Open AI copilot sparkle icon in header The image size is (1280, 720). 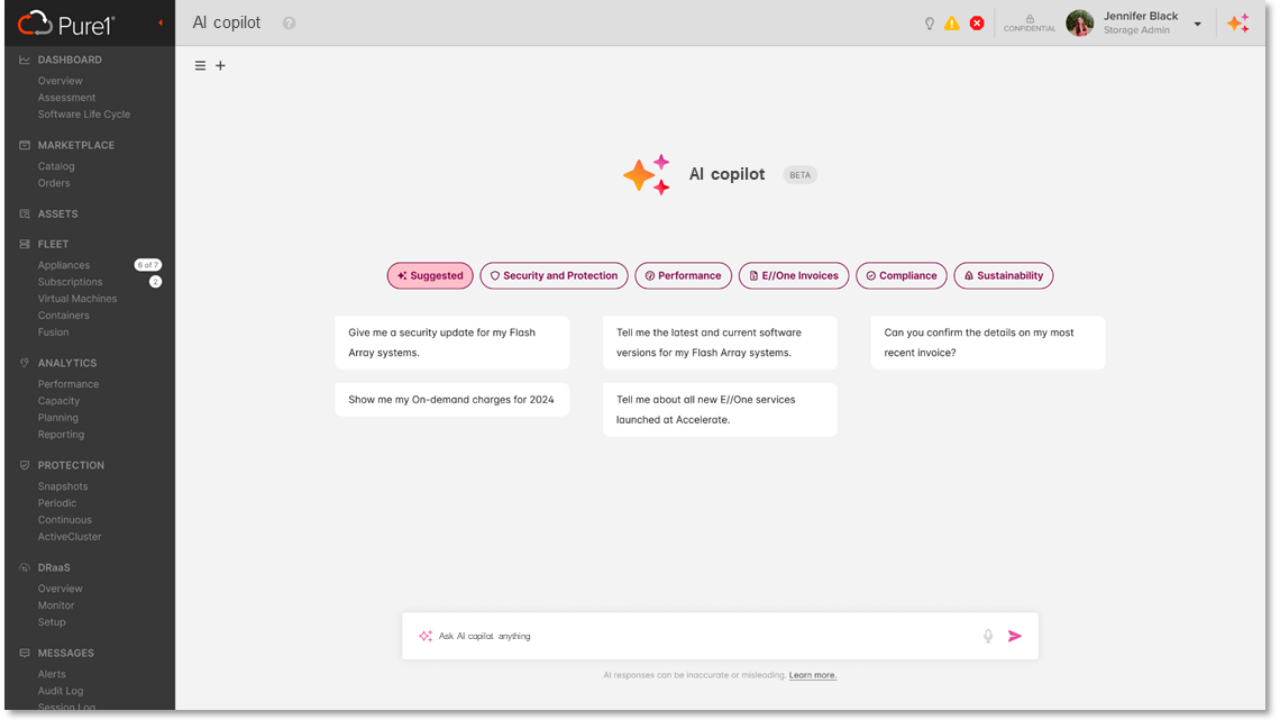(1238, 23)
